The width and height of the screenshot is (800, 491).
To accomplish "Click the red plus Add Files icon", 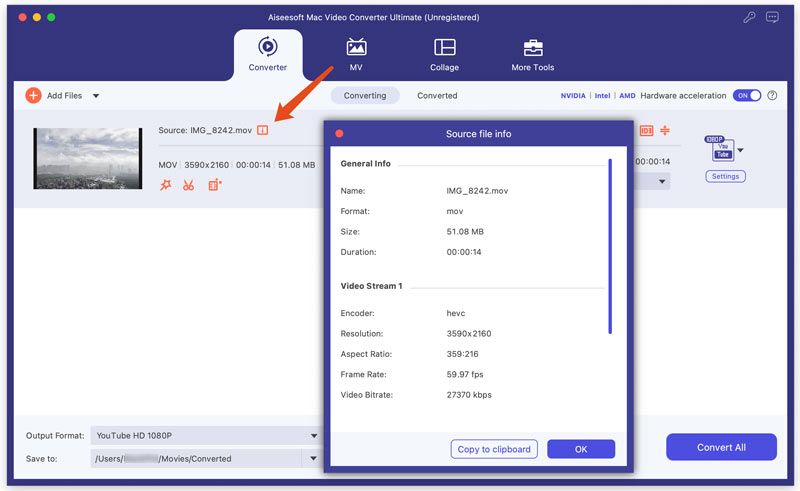I will [x=34, y=95].
